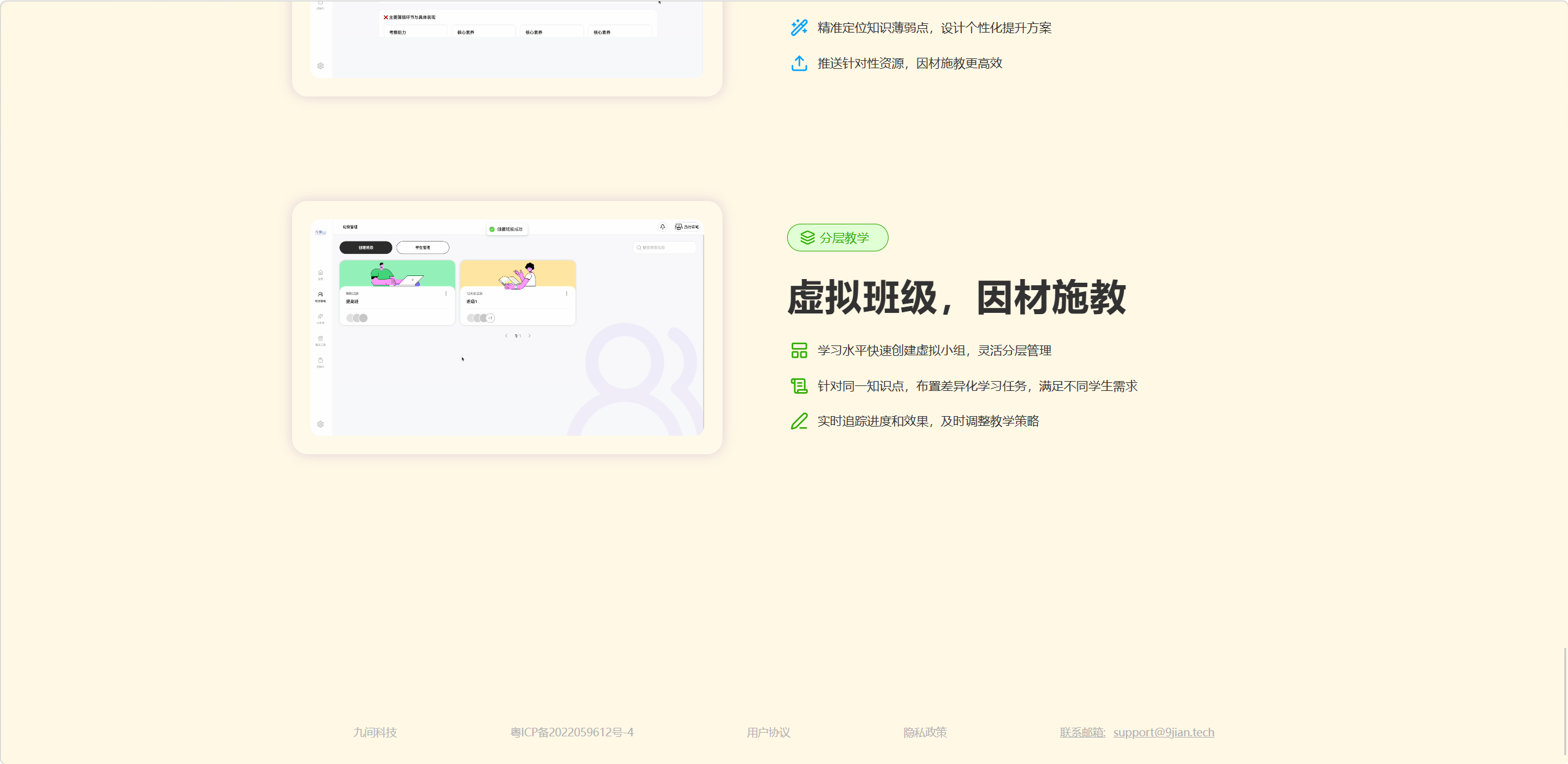Click the notification bell in class management preview
This screenshot has height=764, width=1568.
tap(662, 227)
